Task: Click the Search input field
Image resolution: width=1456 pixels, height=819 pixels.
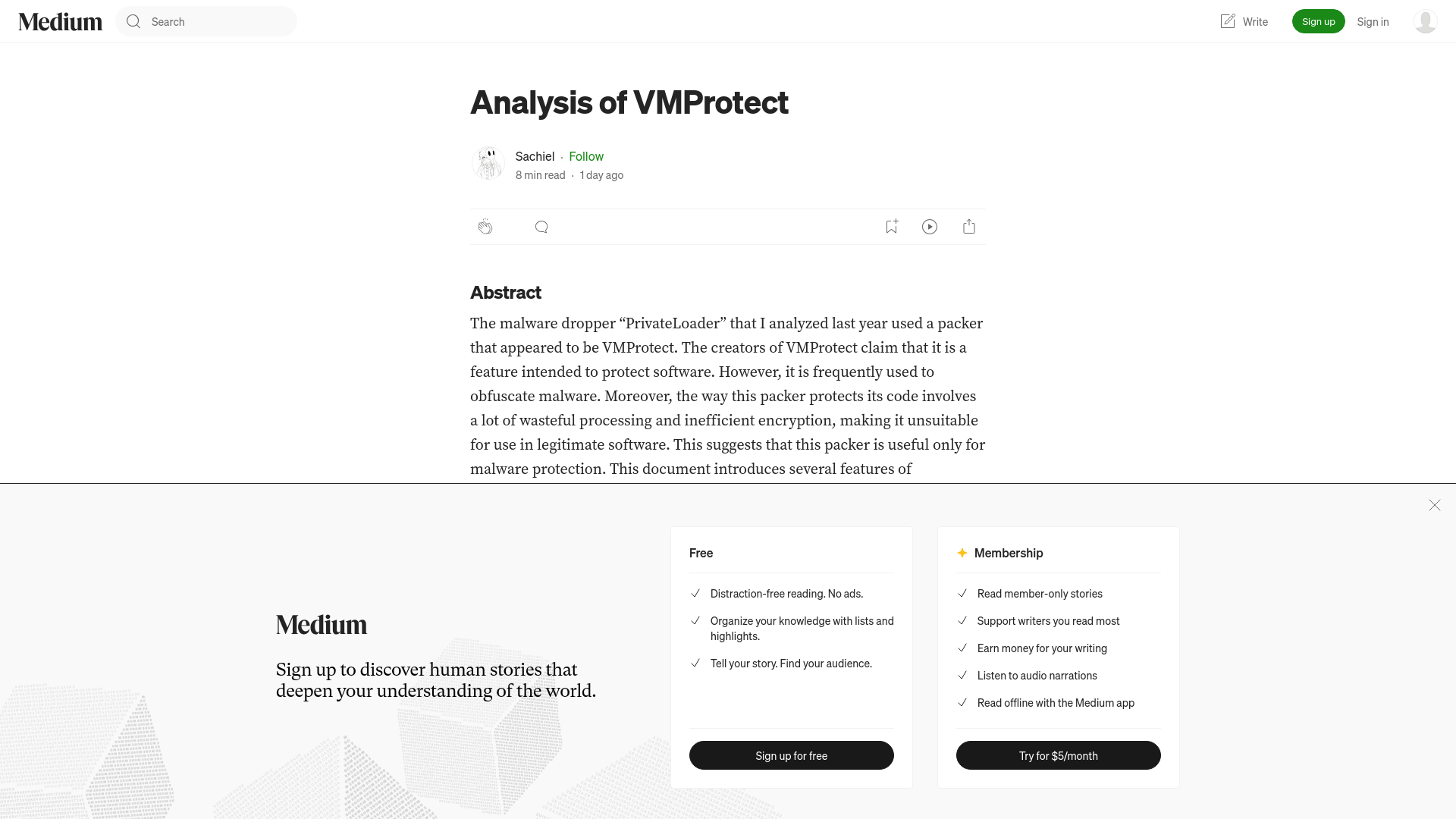Action: (206, 21)
